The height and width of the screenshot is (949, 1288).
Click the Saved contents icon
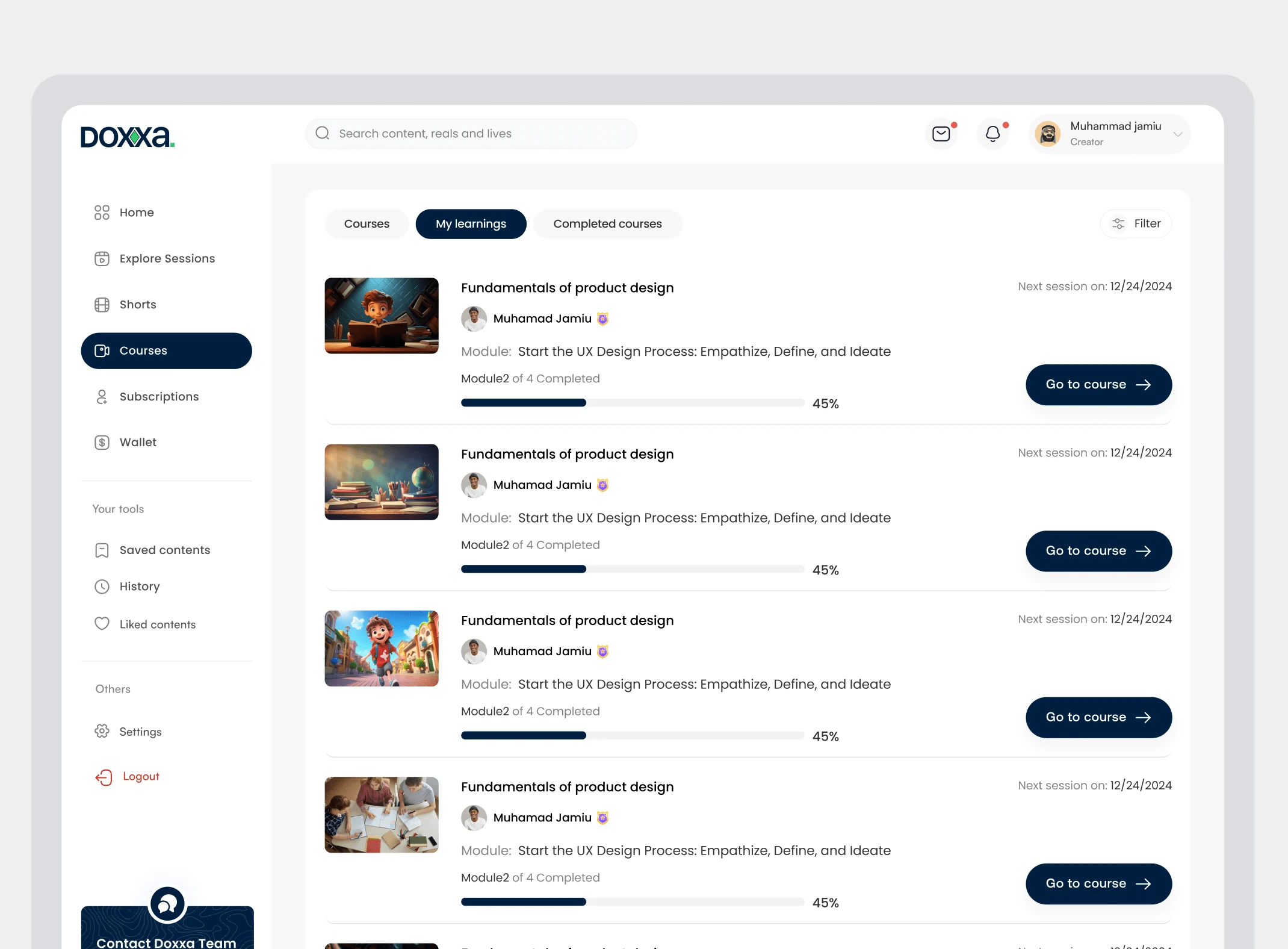point(102,549)
